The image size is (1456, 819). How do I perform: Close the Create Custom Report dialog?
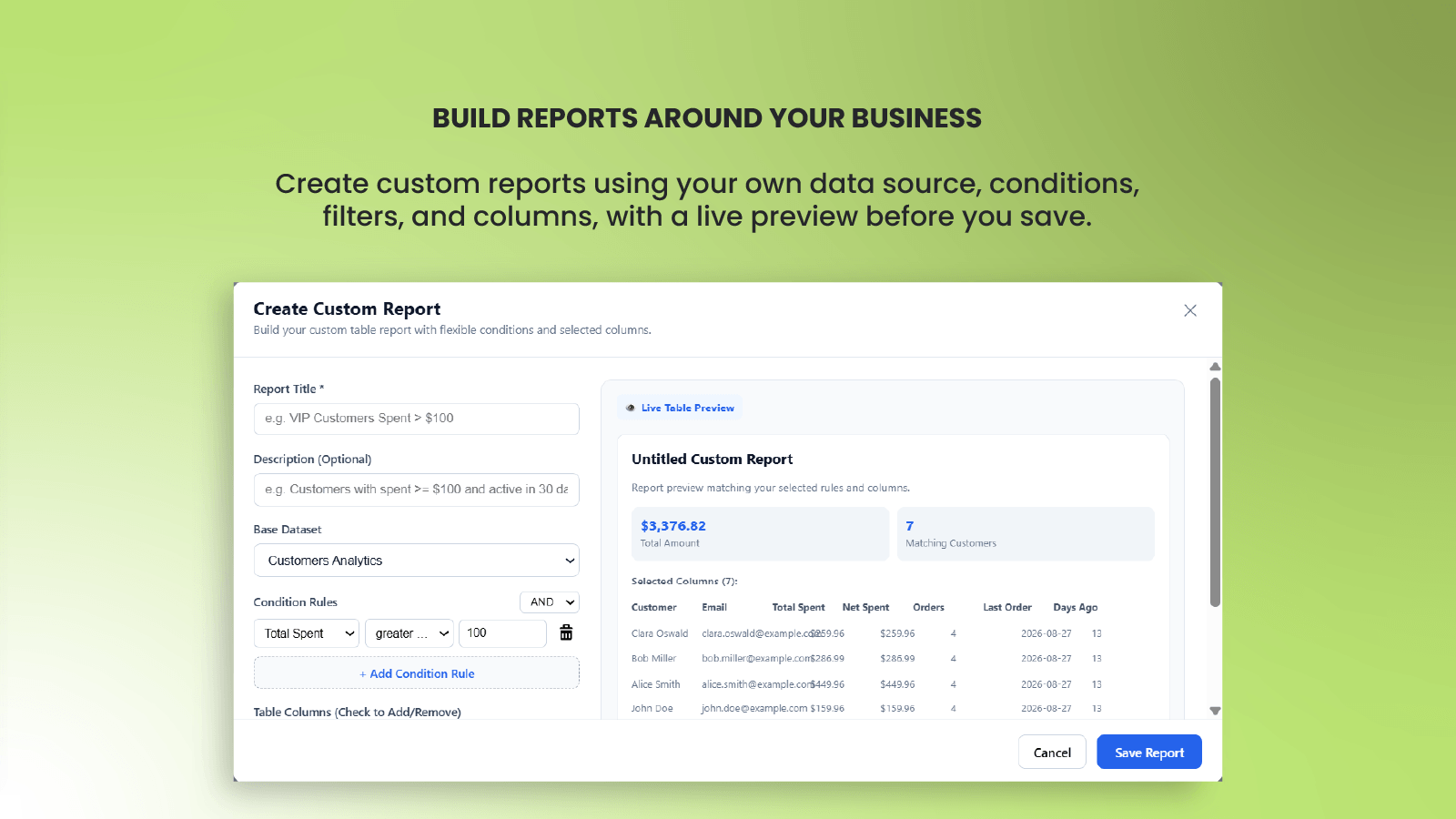[x=1189, y=310]
